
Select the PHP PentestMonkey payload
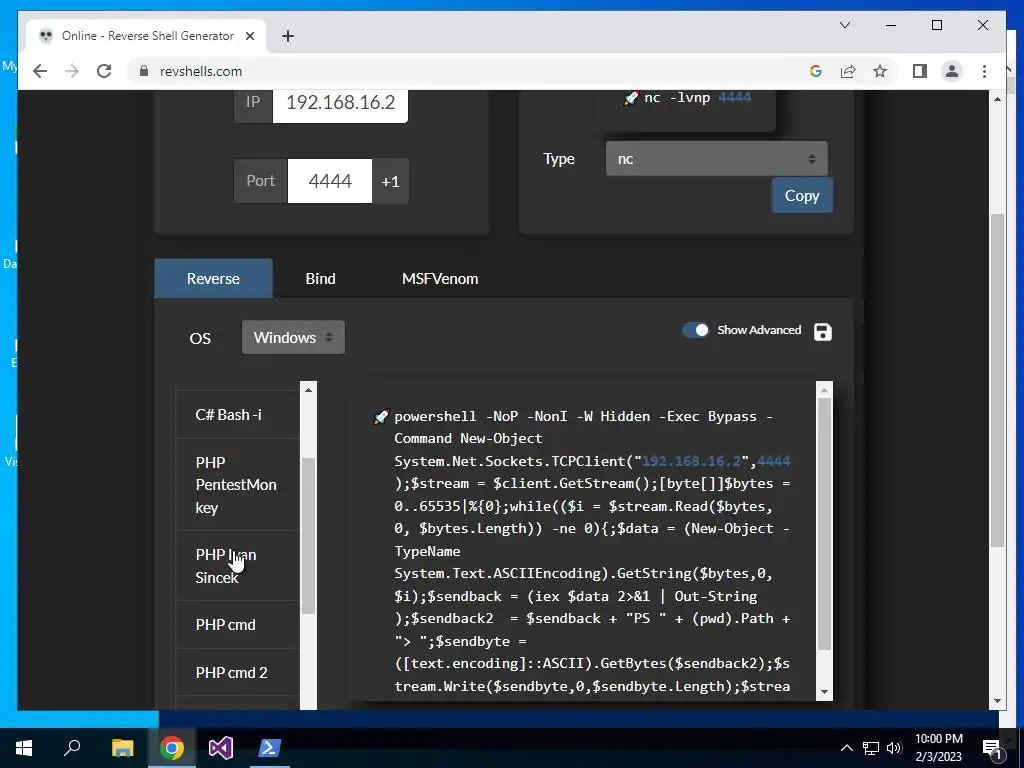click(x=238, y=485)
